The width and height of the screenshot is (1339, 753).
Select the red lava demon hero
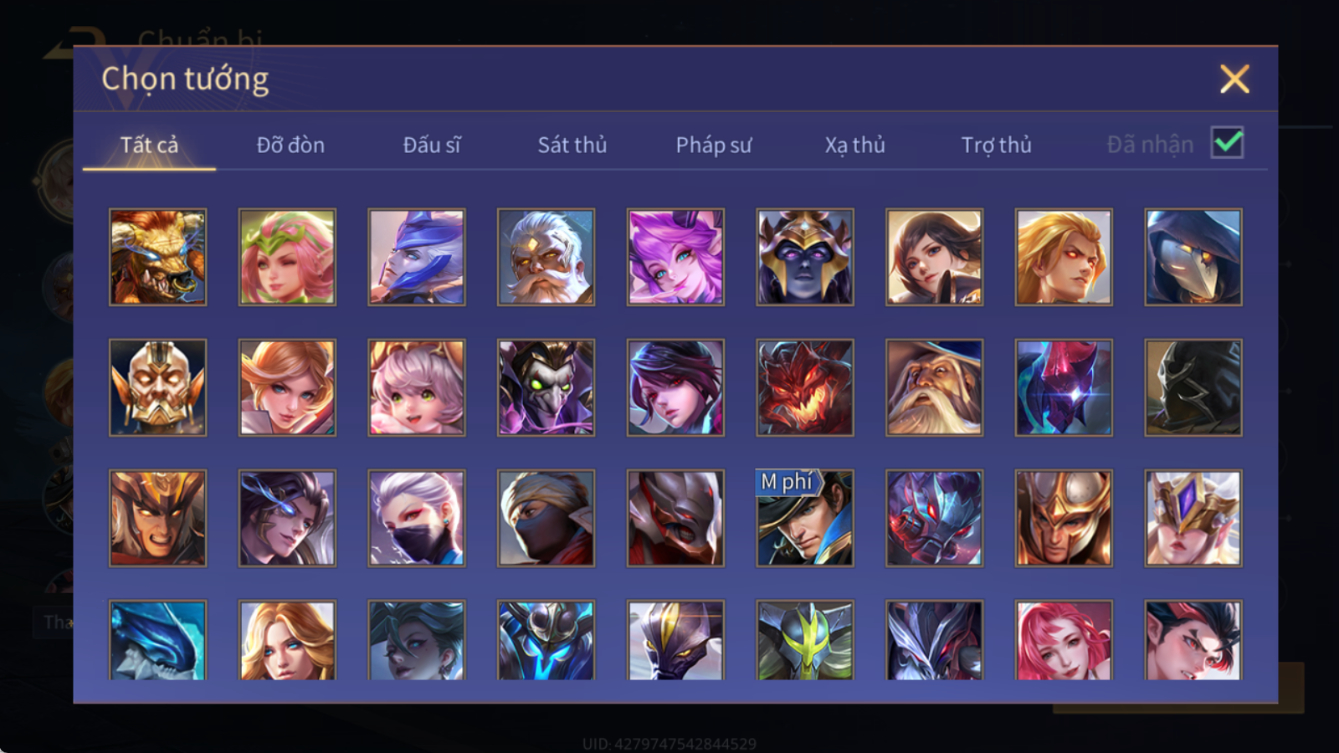point(805,388)
